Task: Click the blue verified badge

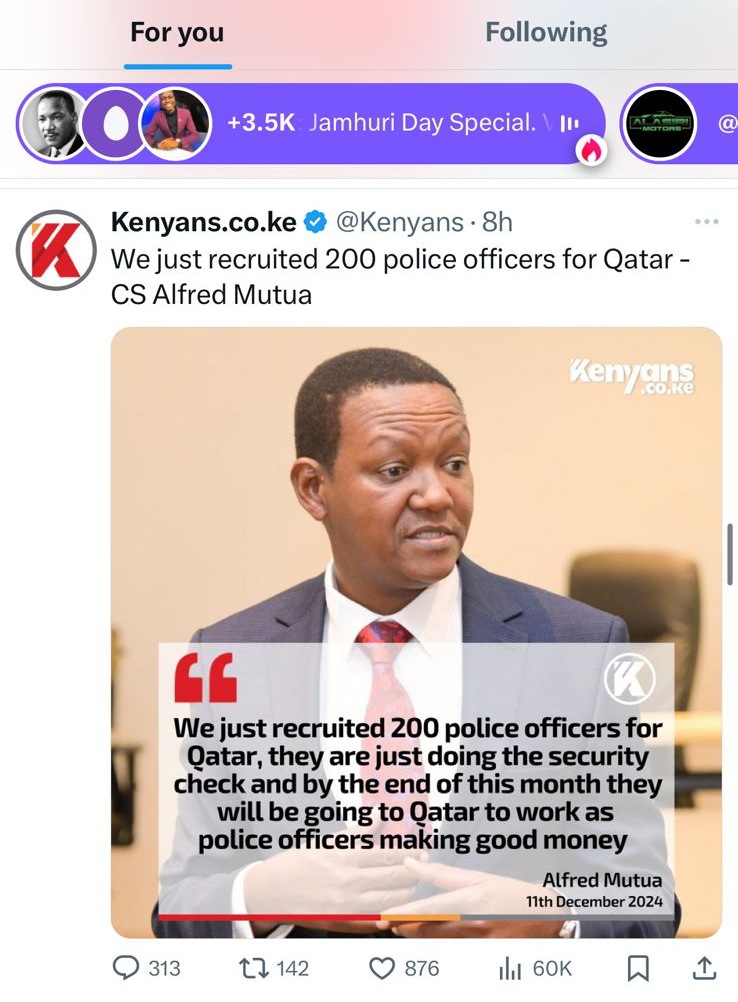Action: click(315, 222)
